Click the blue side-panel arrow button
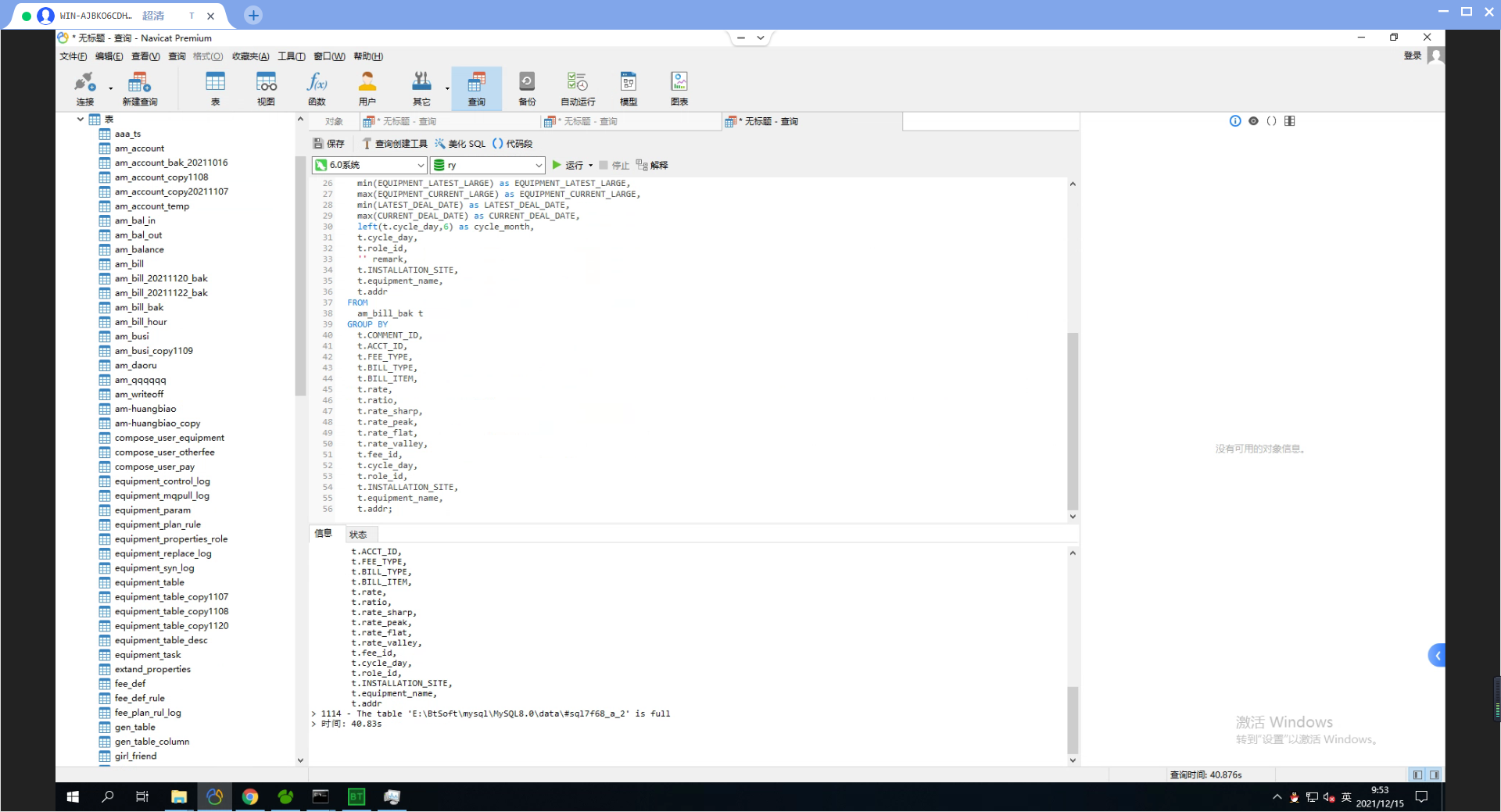The height and width of the screenshot is (812, 1501). click(x=1437, y=655)
